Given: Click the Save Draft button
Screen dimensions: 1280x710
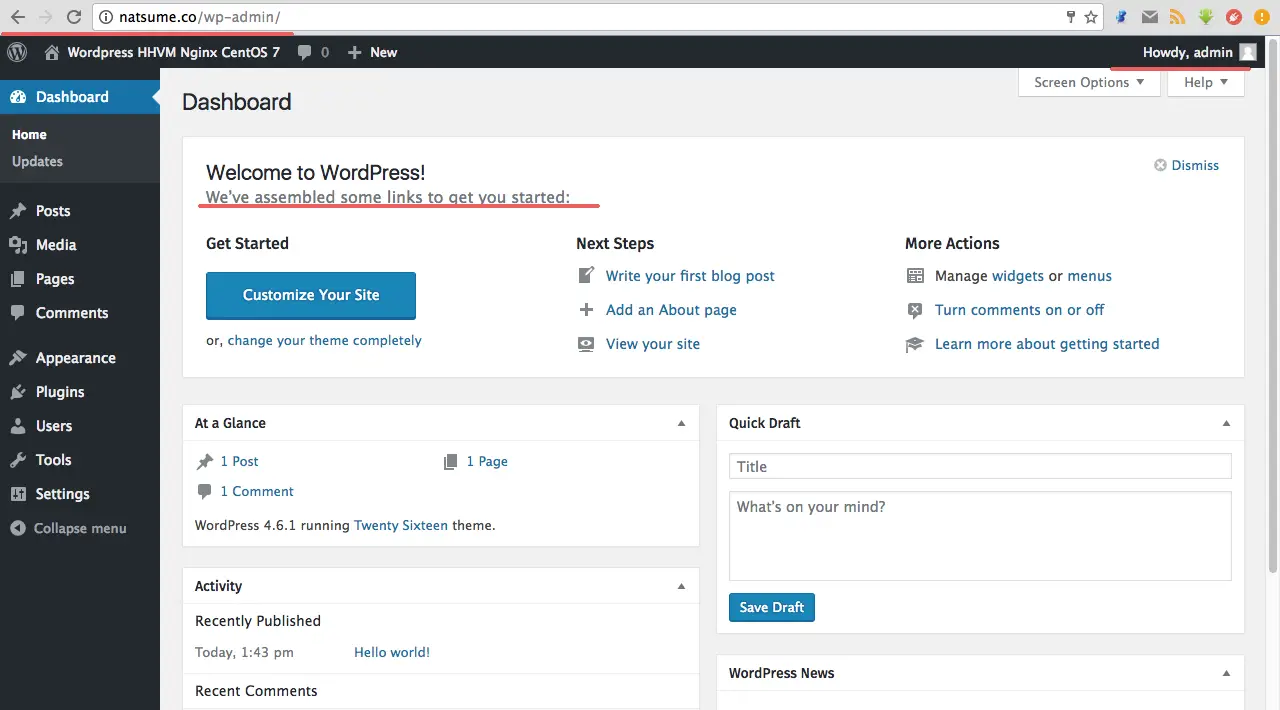Looking at the screenshot, I should tap(772, 607).
